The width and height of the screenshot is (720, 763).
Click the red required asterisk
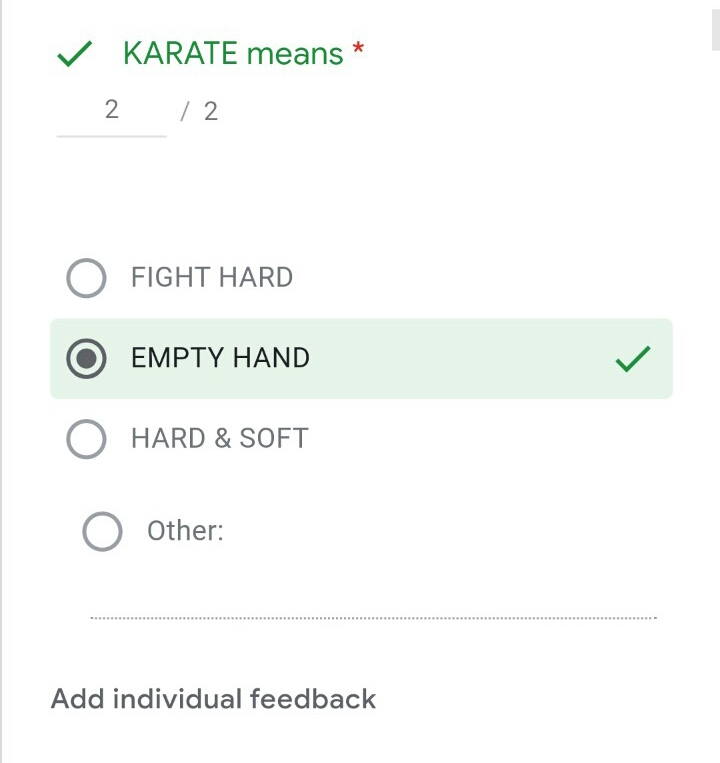click(358, 52)
